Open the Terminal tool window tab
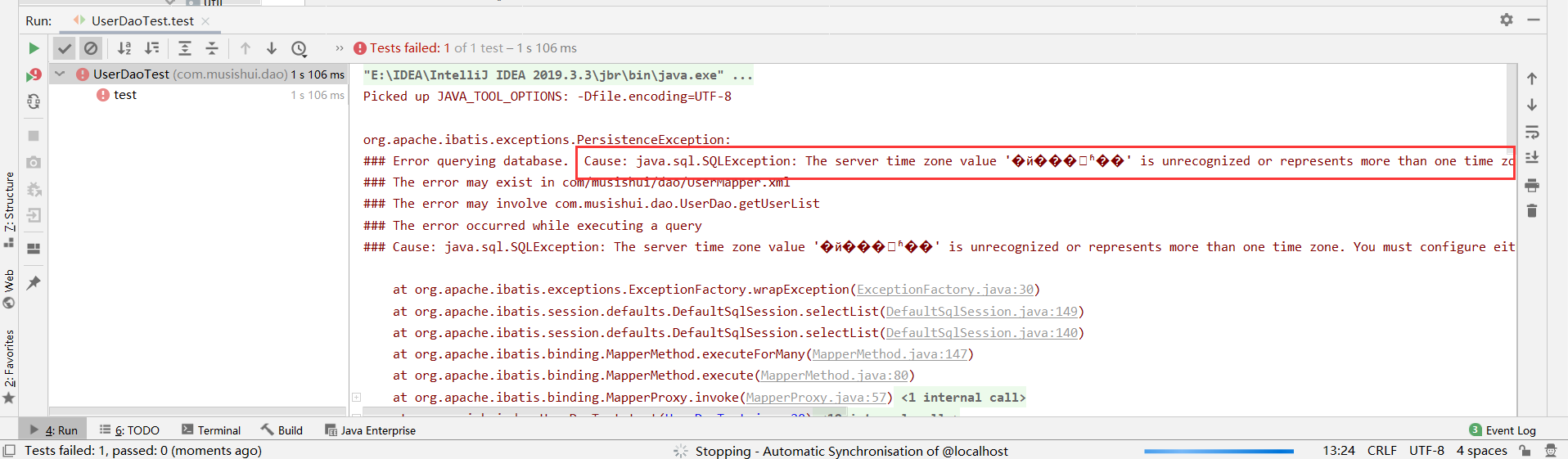 pos(211,430)
